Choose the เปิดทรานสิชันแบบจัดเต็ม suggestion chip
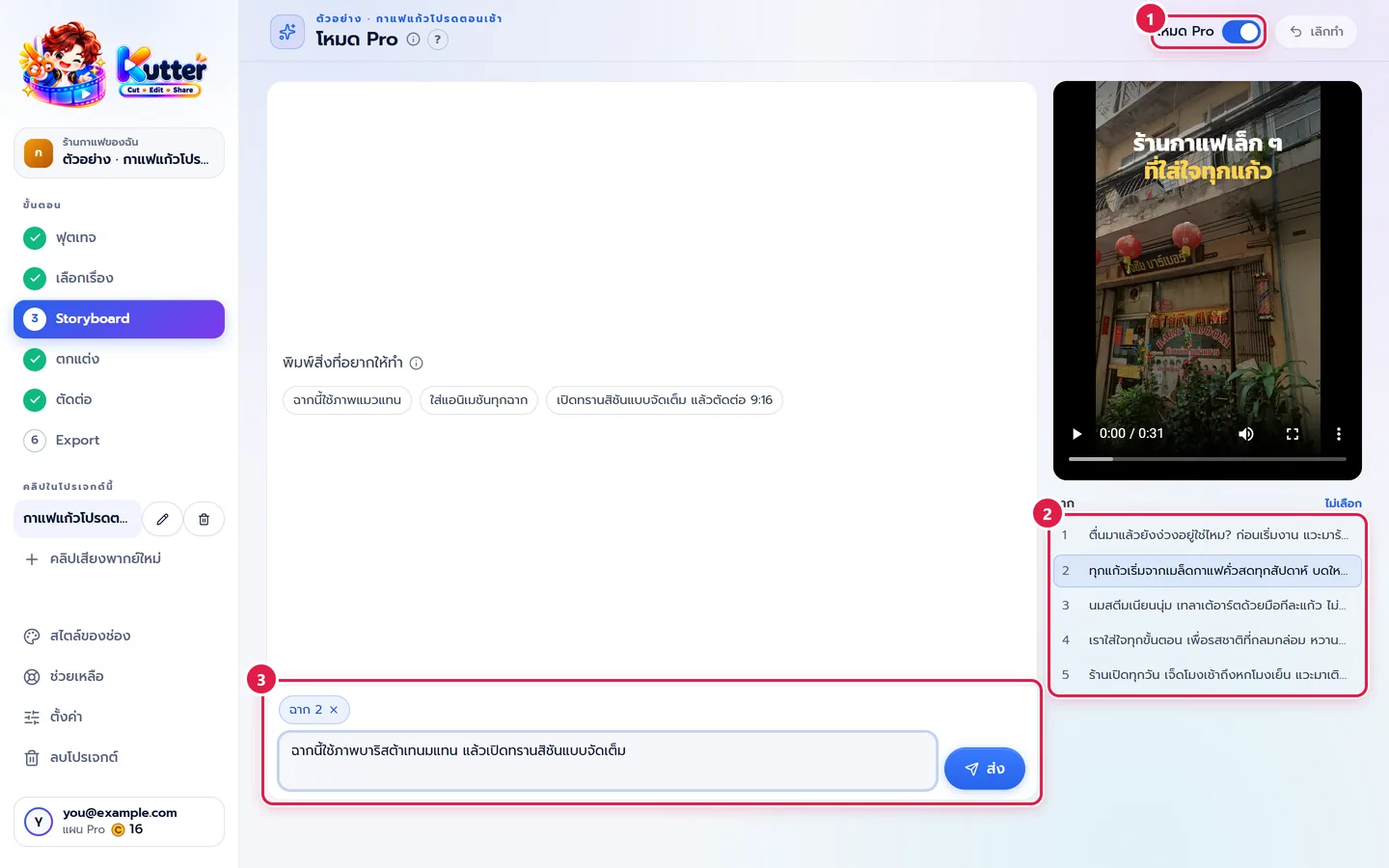This screenshot has width=1389, height=868. click(665, 400)
